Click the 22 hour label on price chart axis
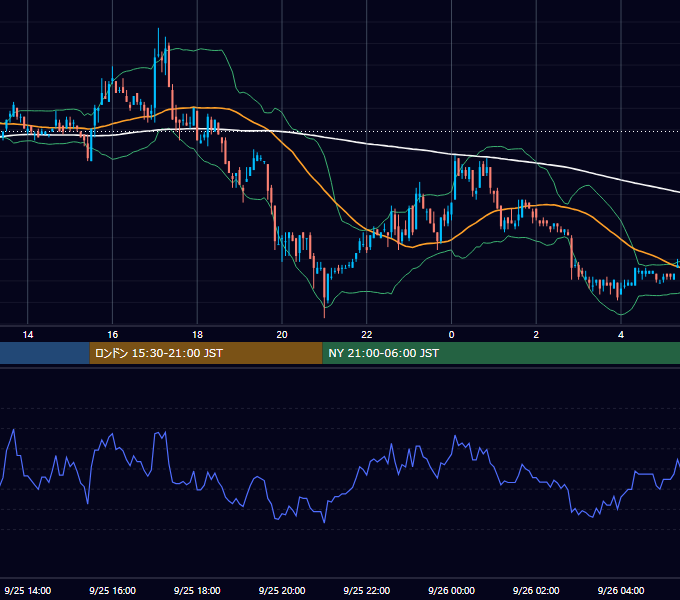 point(367,335)
